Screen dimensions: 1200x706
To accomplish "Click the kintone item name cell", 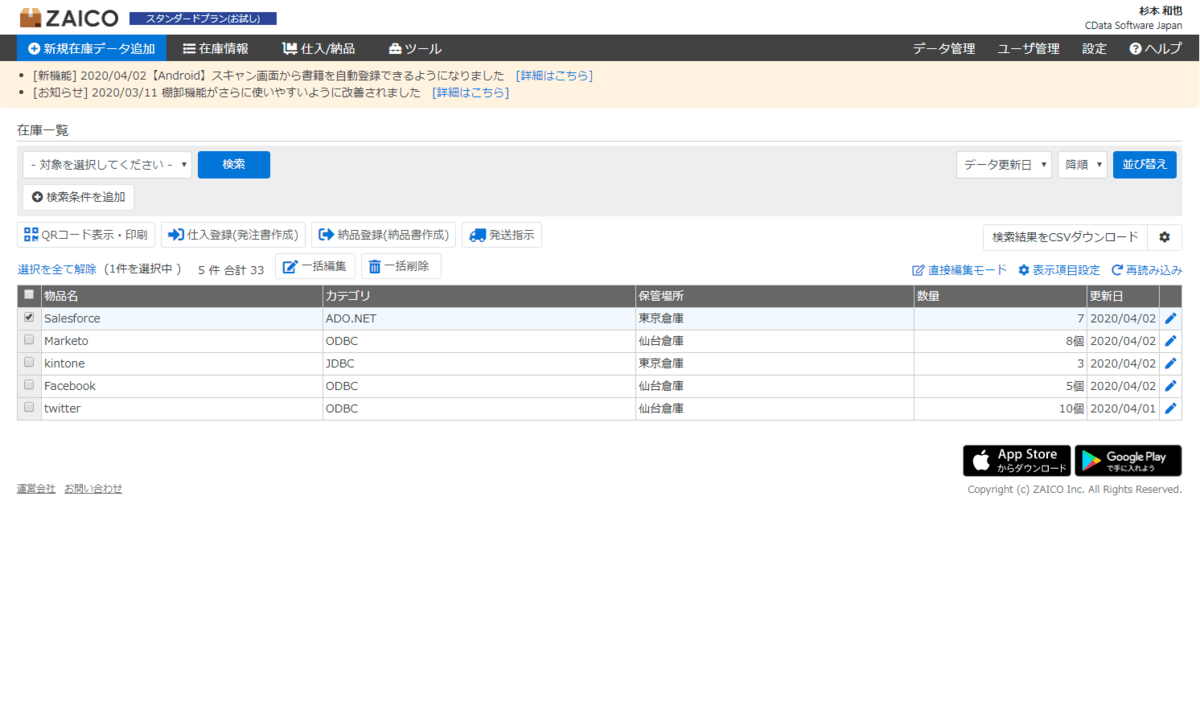I will click(181, 363).
